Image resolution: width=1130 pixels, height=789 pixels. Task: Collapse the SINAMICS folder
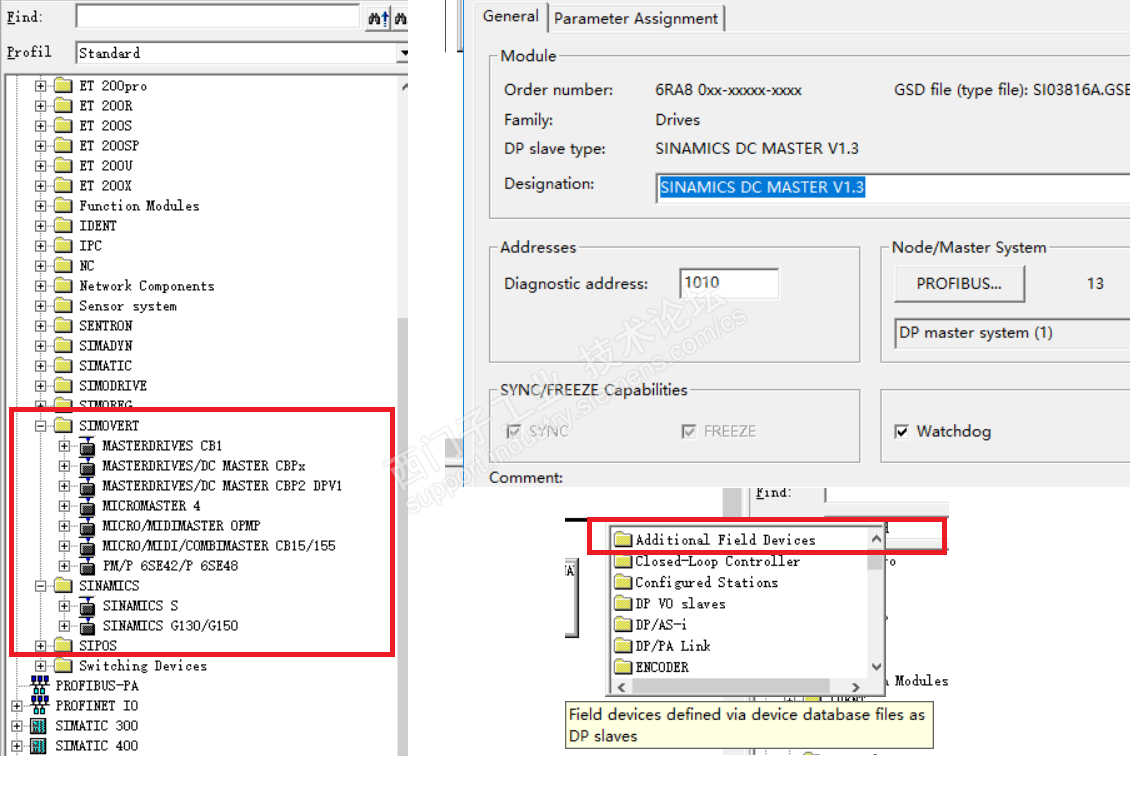[40, 586]
